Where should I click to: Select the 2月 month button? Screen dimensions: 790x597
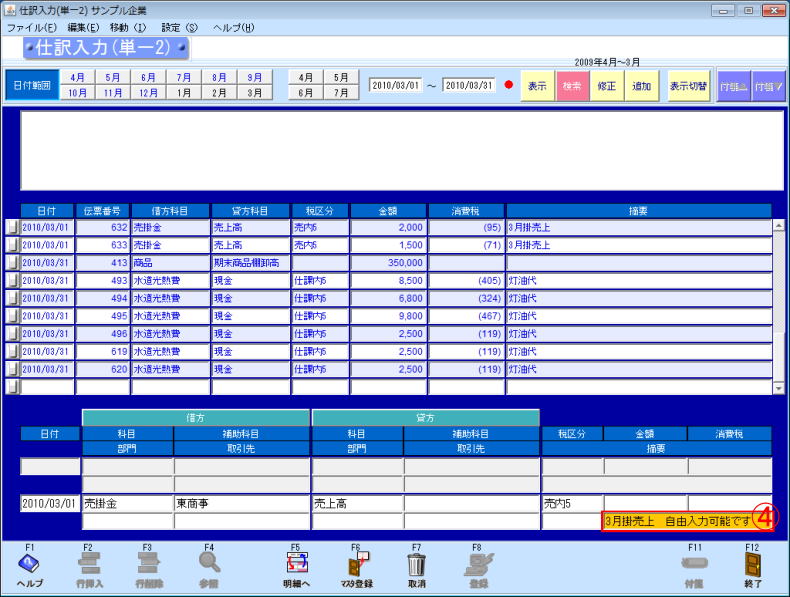219,93
